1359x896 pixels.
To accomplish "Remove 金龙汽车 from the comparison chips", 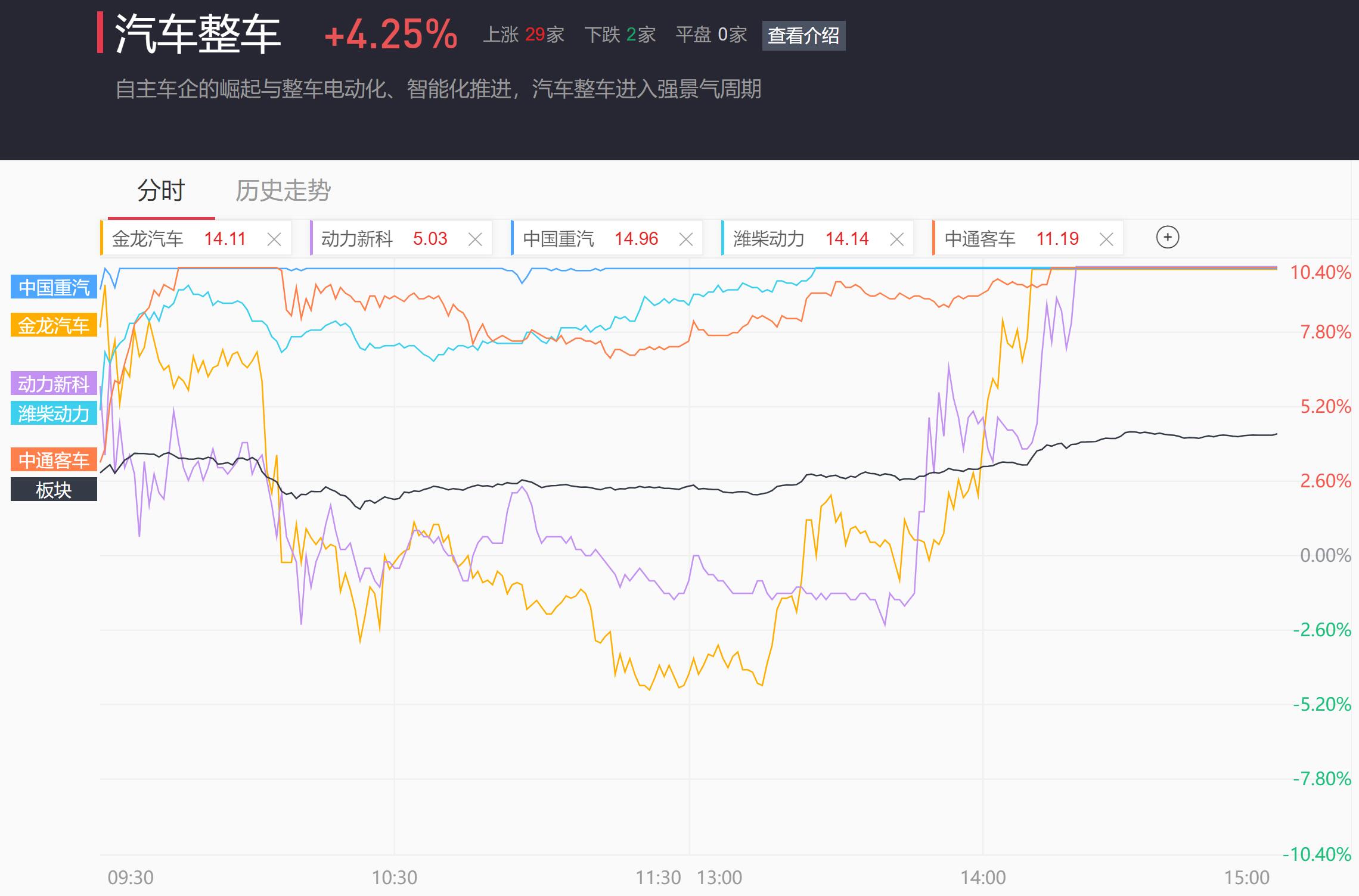I will (274, 239).
